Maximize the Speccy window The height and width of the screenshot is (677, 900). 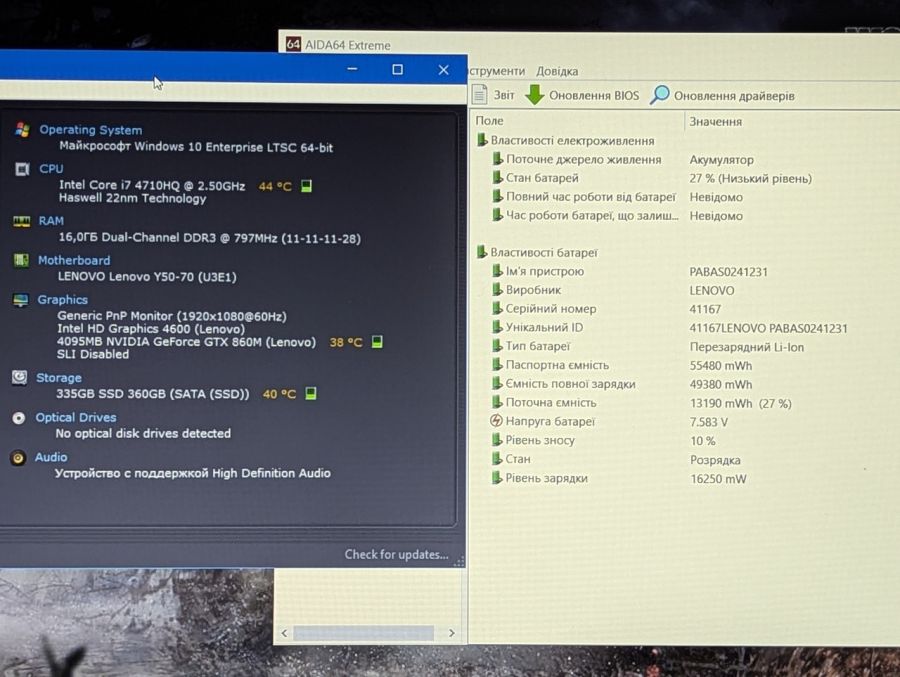coord(397,69)
